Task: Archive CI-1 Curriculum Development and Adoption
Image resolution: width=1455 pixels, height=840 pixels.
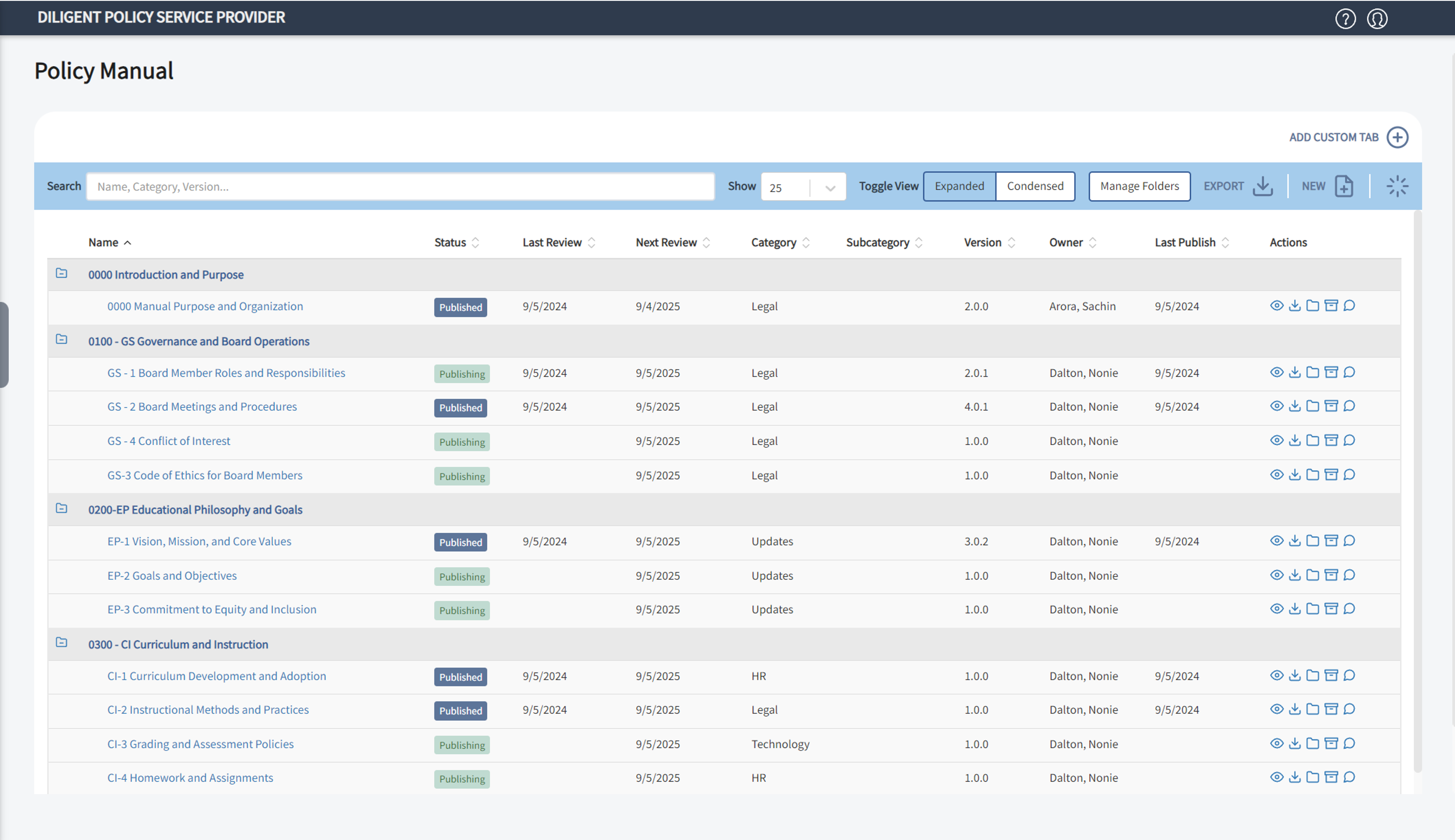Action: click(x=1331, y=676)
